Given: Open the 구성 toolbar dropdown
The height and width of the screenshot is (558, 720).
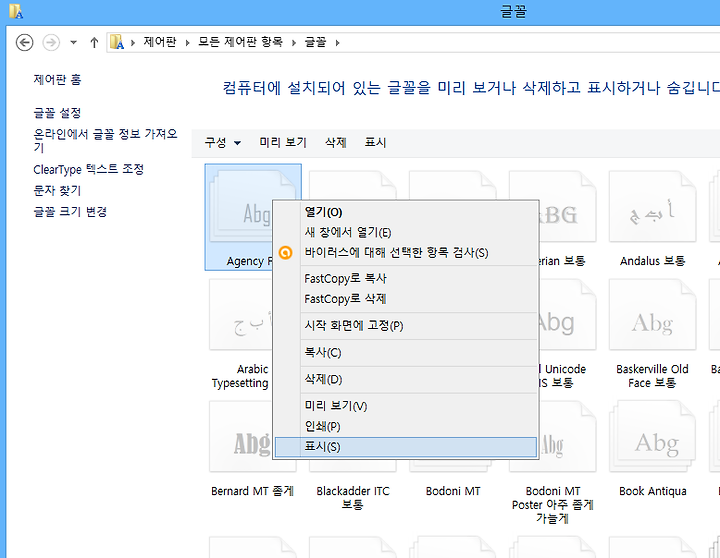Looking at the screenshot, I should pyautogui.click(x=223, y=142).
